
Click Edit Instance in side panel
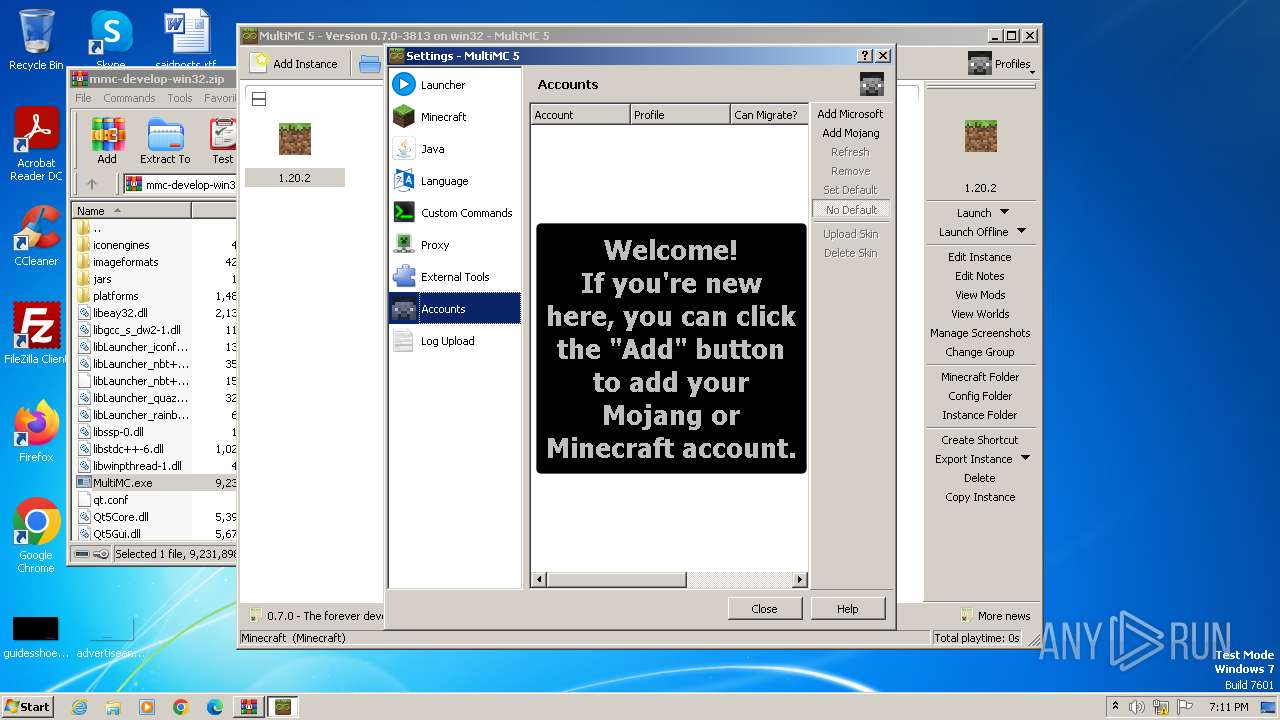[x=980, y=257]
